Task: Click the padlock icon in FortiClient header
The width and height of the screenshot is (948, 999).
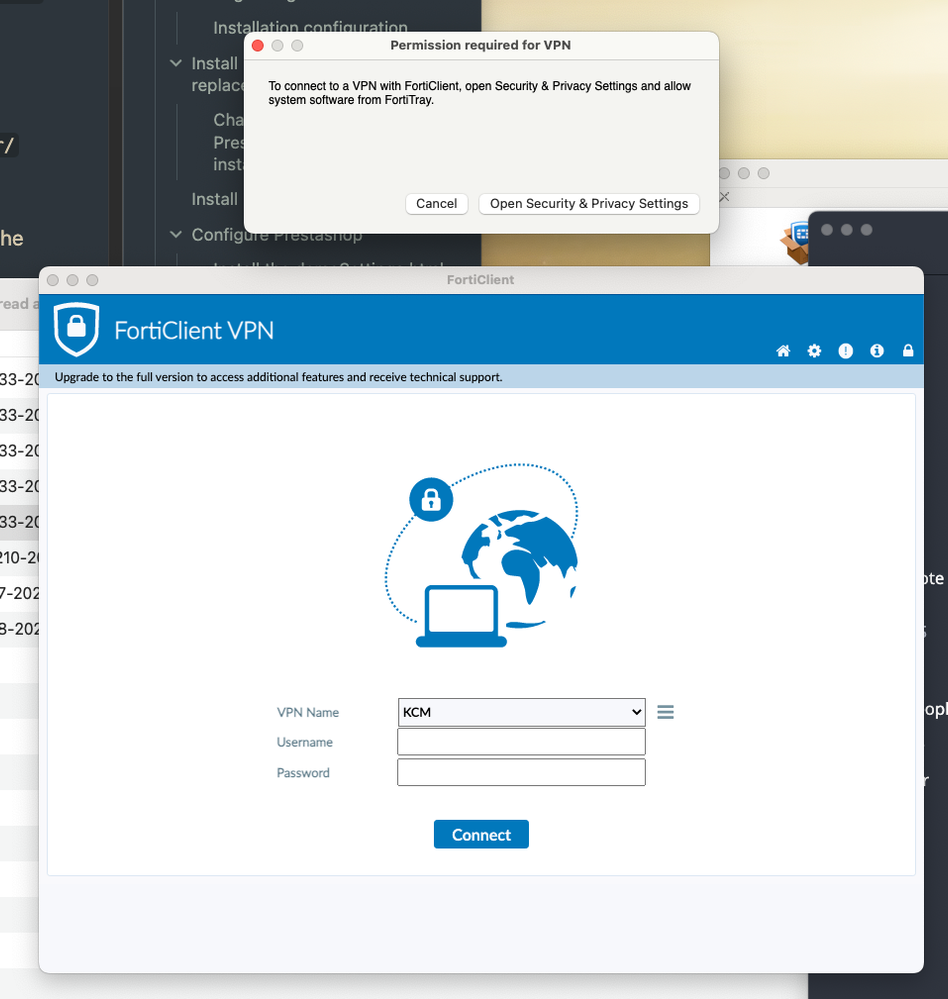Action: point(908,350)
